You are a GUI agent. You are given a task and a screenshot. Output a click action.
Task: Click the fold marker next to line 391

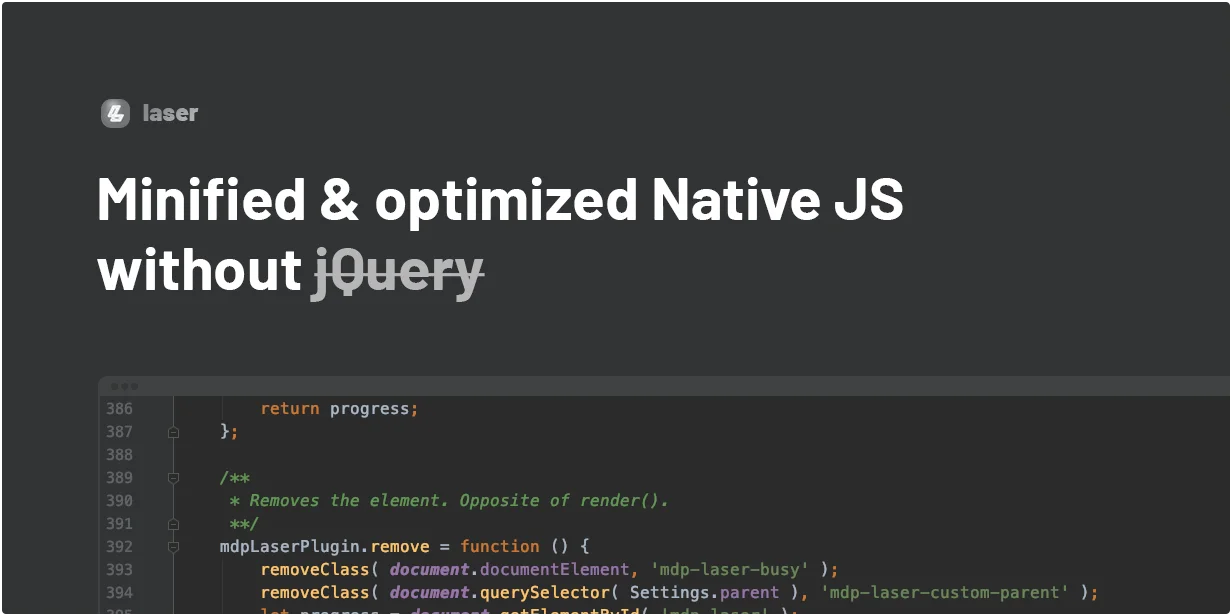pos(173,523)
